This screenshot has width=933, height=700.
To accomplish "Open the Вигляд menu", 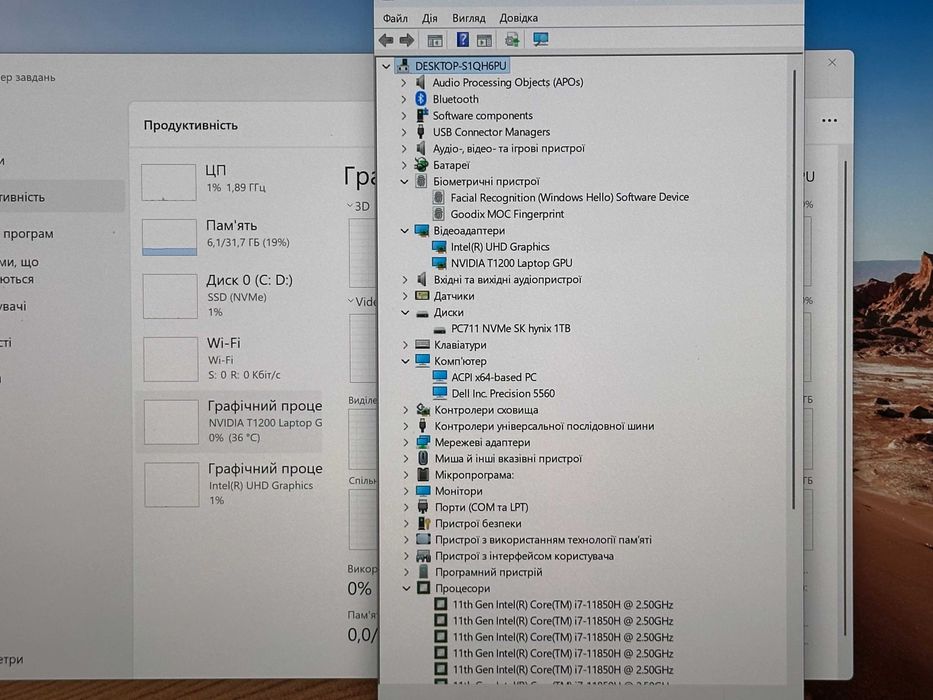I will pyautogui.click(x=469, y=18).
